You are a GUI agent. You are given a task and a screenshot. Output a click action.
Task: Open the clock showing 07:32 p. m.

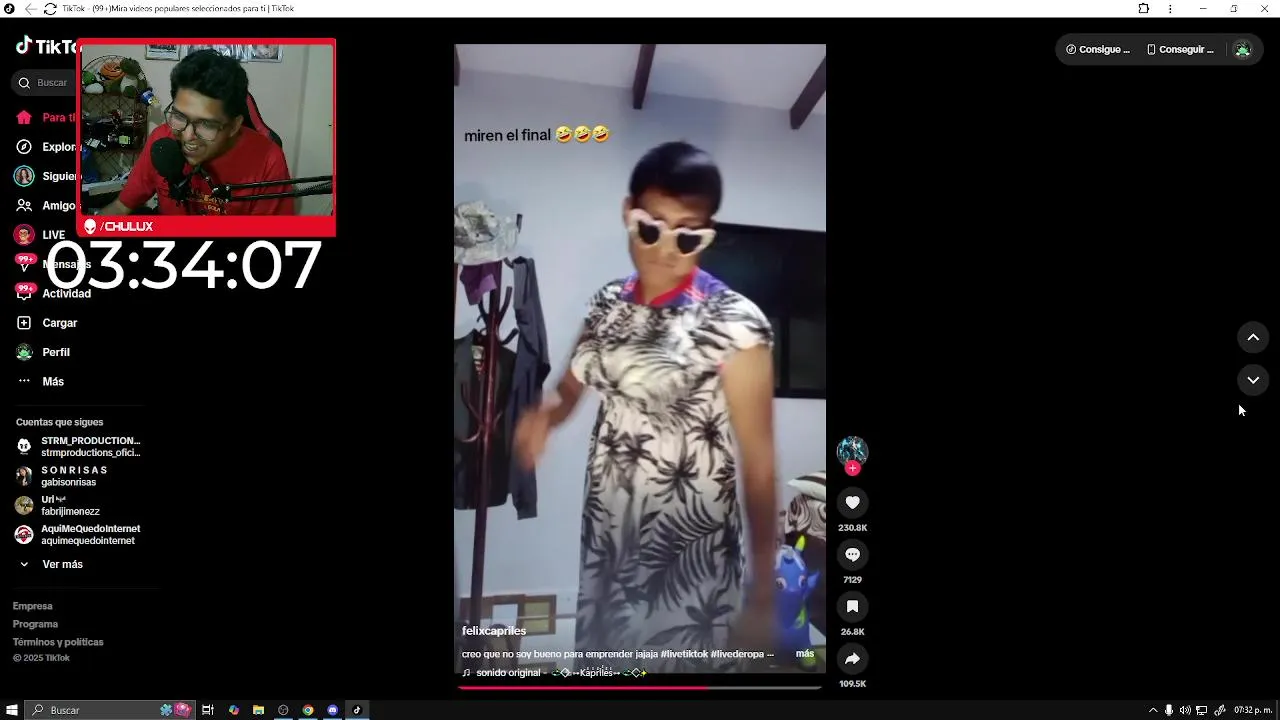(x=1253, y=711)
